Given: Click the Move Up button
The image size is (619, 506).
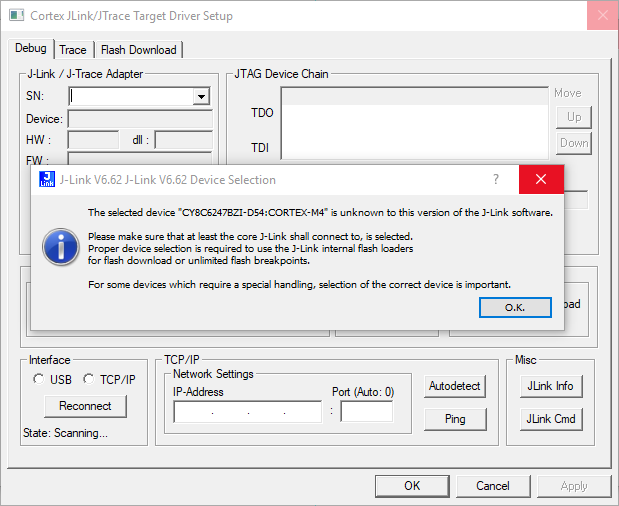Looking at the screenshot, I should [574, 117].
